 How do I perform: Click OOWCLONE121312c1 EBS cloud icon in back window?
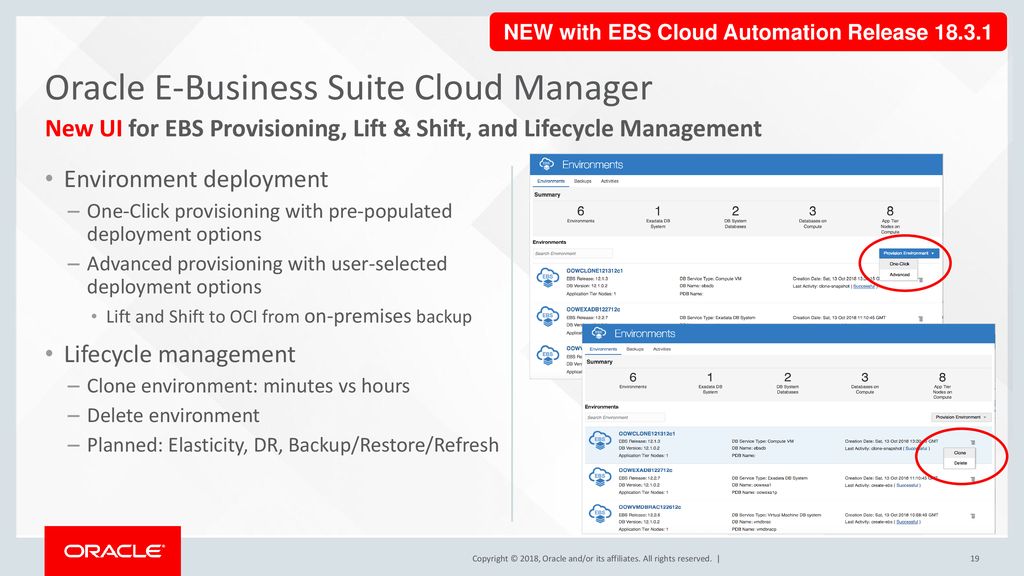click(x=548, y=278)
